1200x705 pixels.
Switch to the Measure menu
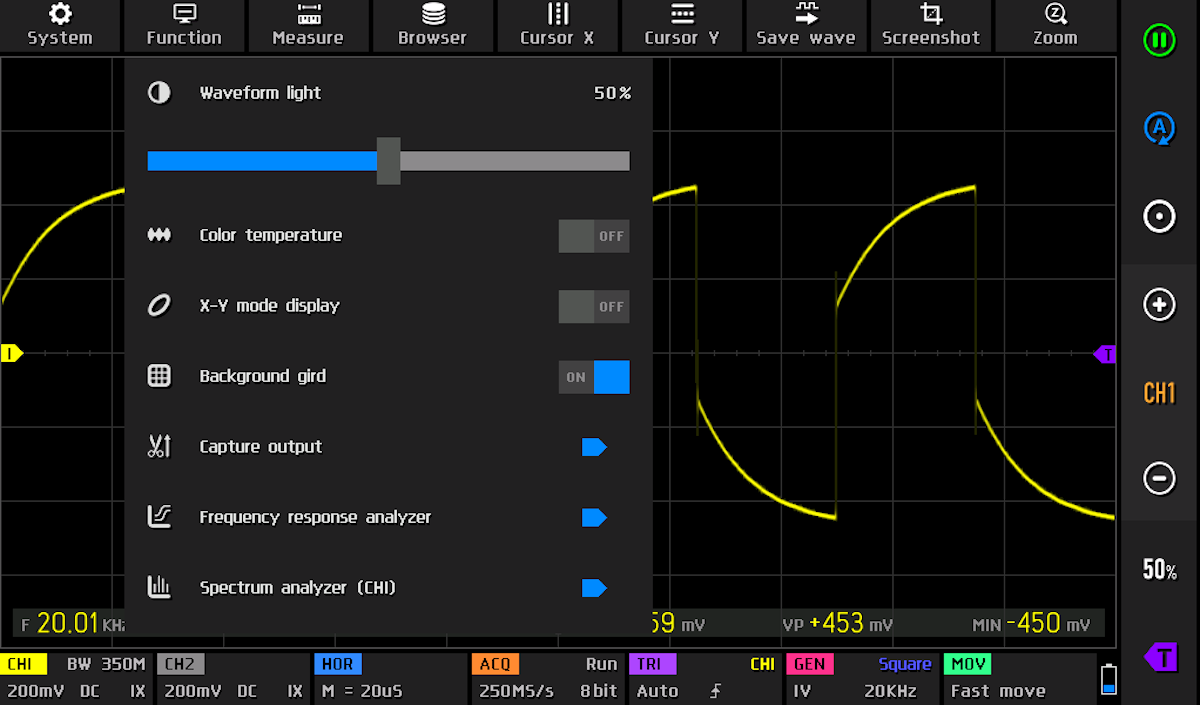pyautogui.click(x=308, y=26)
